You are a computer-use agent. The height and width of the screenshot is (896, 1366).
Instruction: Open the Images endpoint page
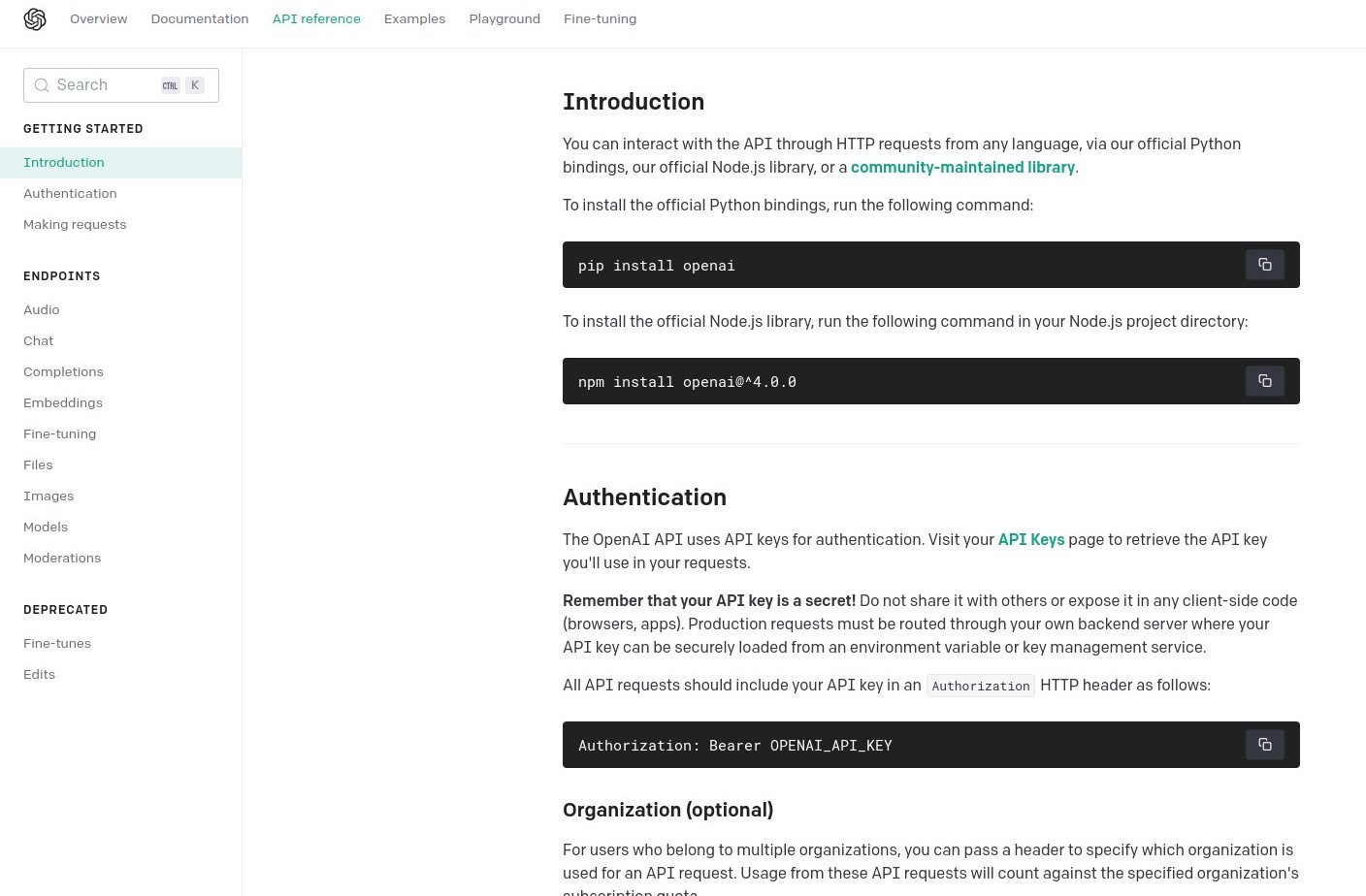49,496
